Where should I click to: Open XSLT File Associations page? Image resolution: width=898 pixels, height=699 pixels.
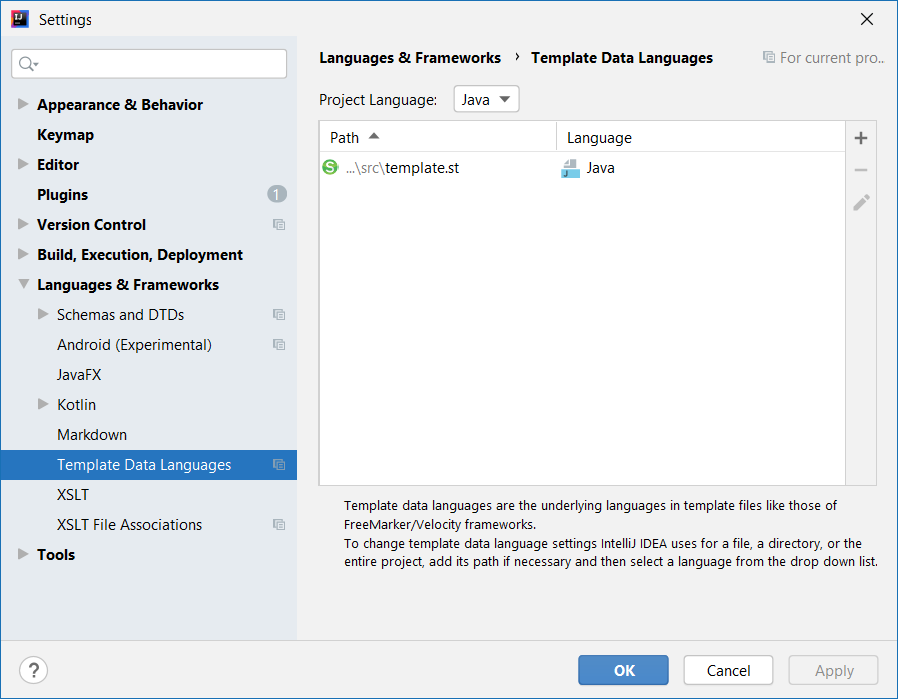point(129,525)
